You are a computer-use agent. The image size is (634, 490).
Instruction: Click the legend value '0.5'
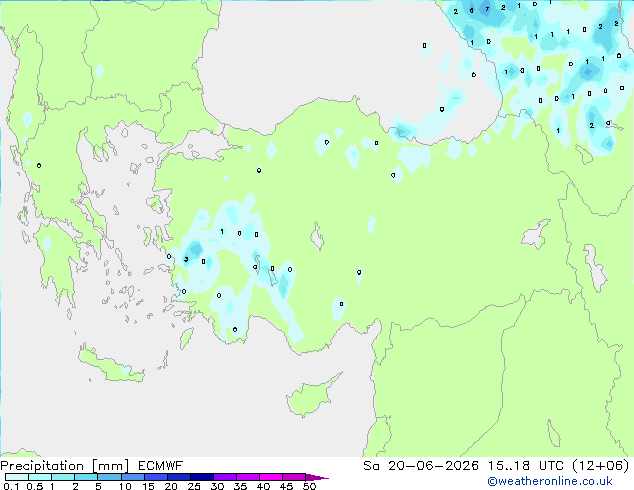35,486
